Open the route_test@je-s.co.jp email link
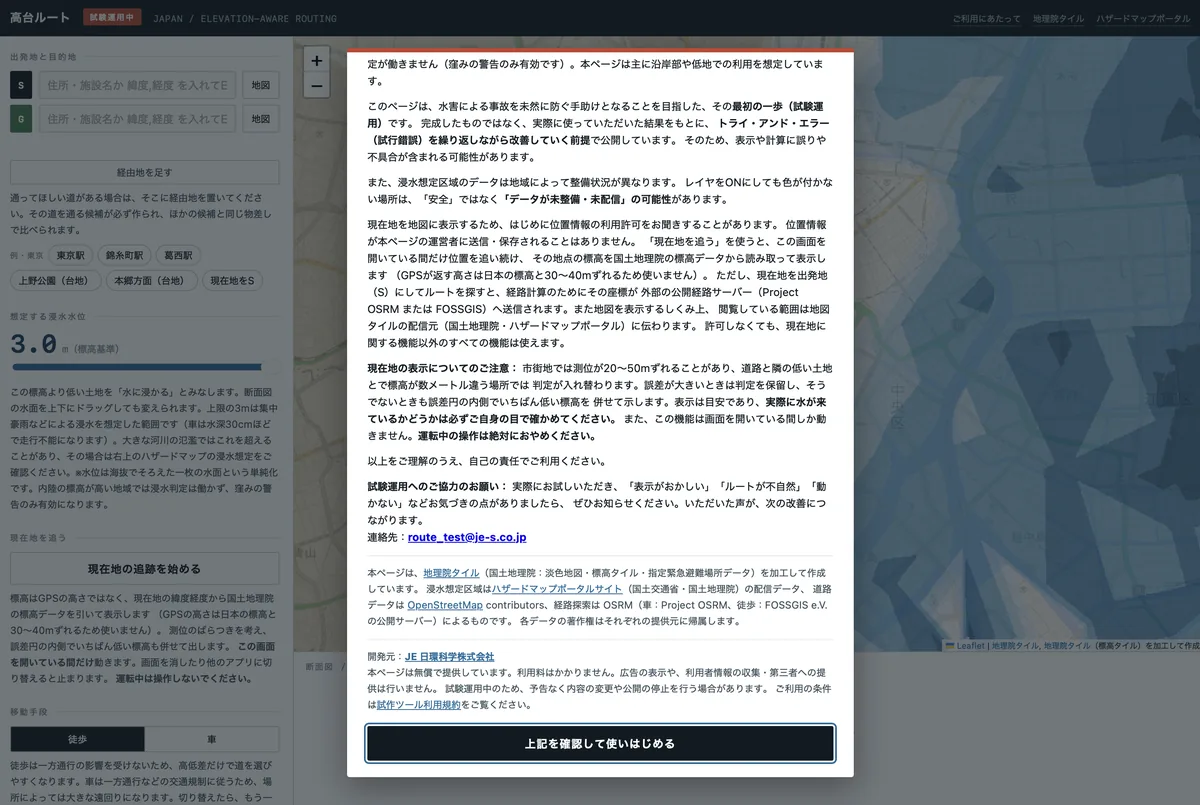Image resolution: width=1200 pixels, height=805 pixels. point(467,537)
